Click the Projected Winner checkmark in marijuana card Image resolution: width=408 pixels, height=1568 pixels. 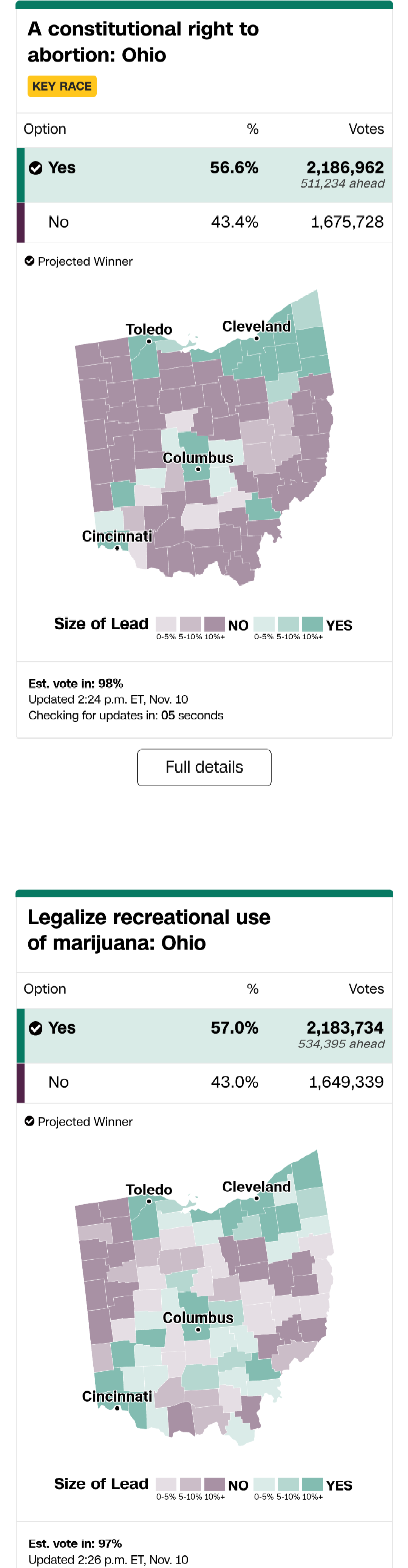(29, 1121)
